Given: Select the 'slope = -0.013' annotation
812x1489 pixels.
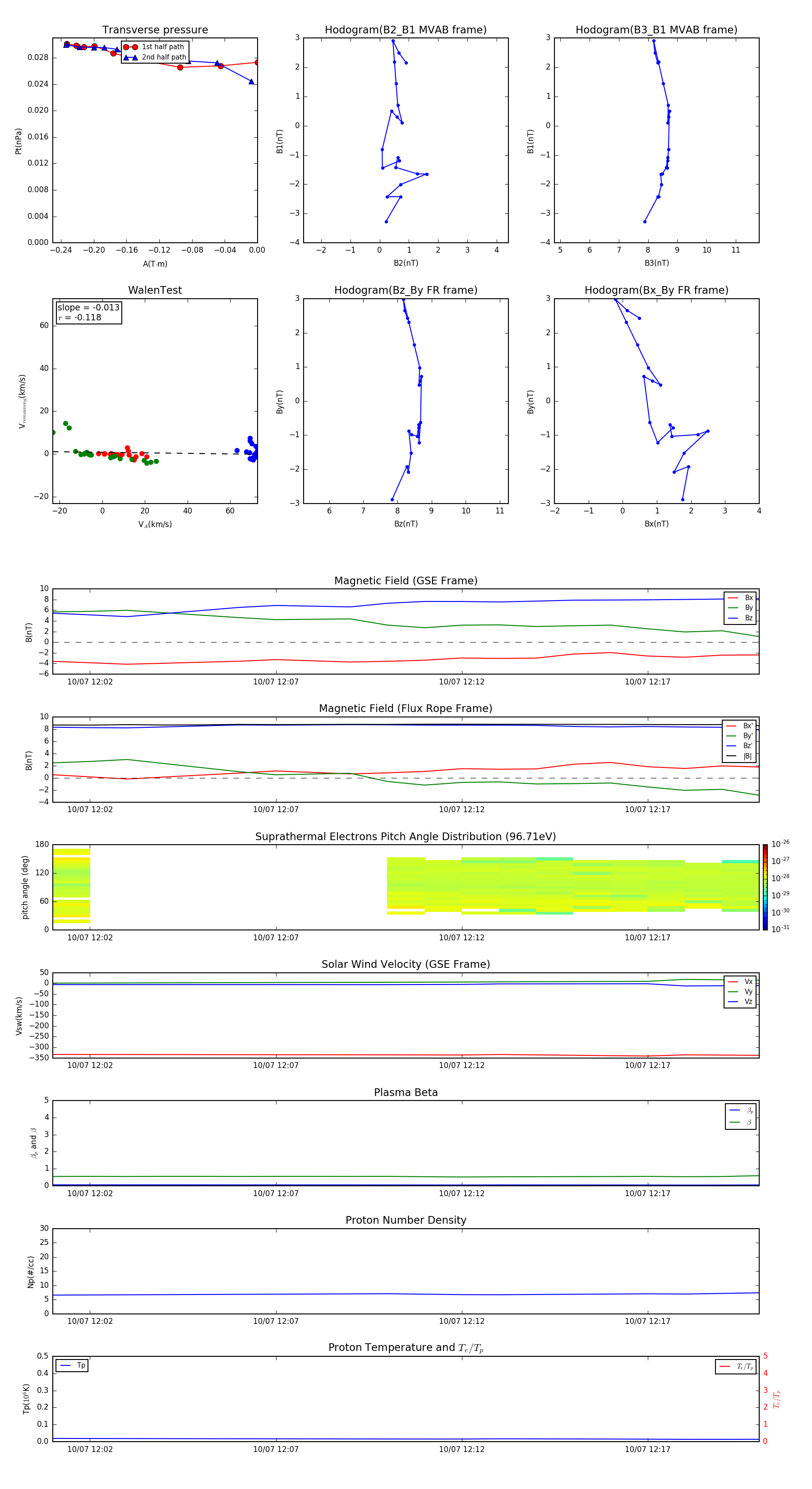Looking at the screenshot, I should coord(88,308).
